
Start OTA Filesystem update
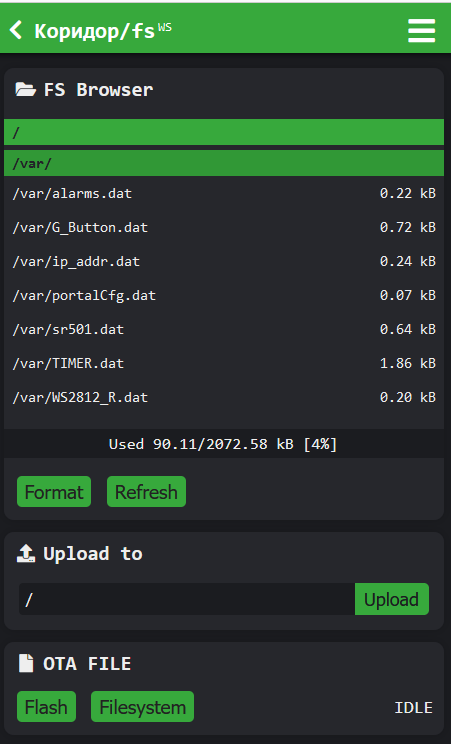(142, 707)
